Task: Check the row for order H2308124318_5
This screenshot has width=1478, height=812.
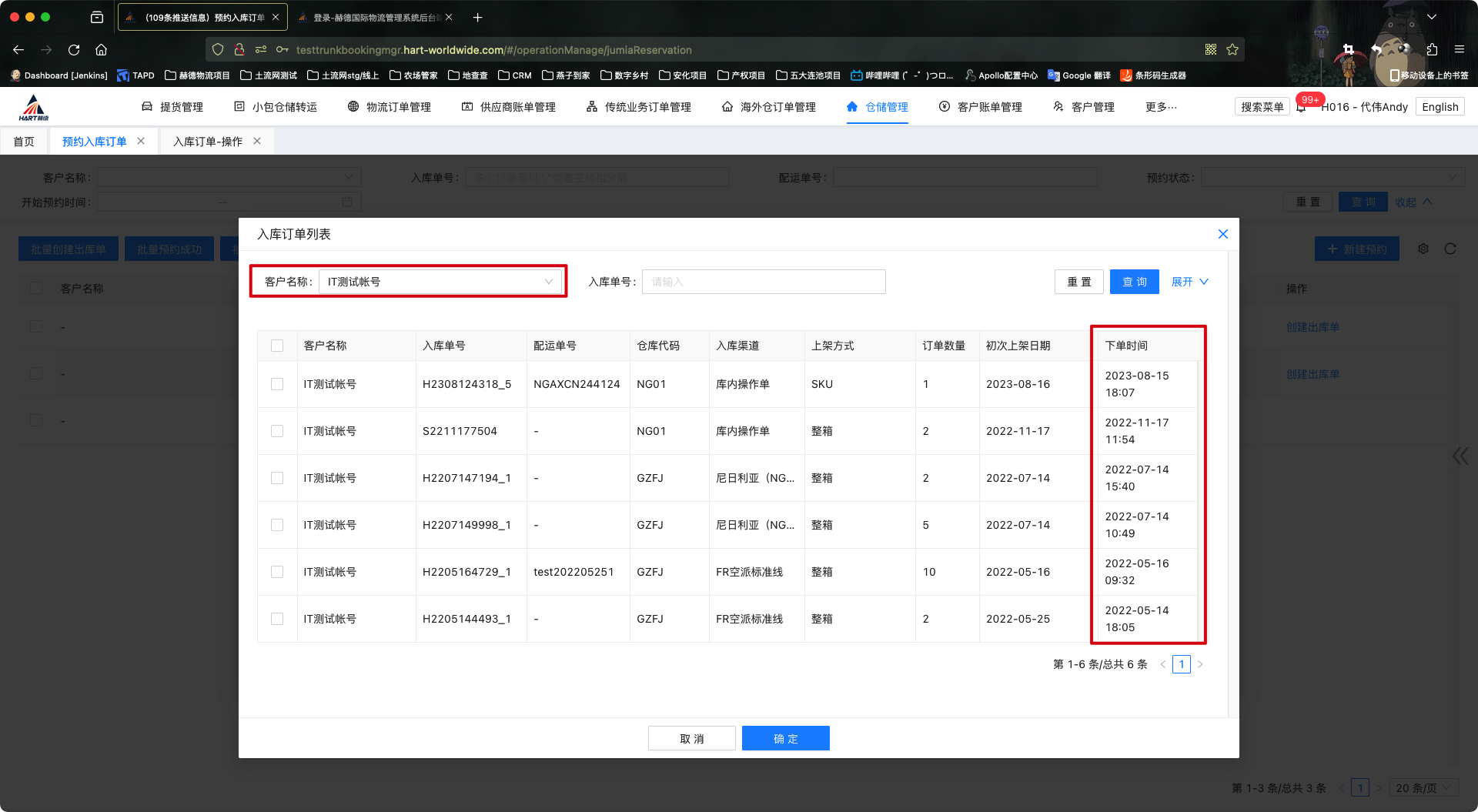Action: point(277,384)
